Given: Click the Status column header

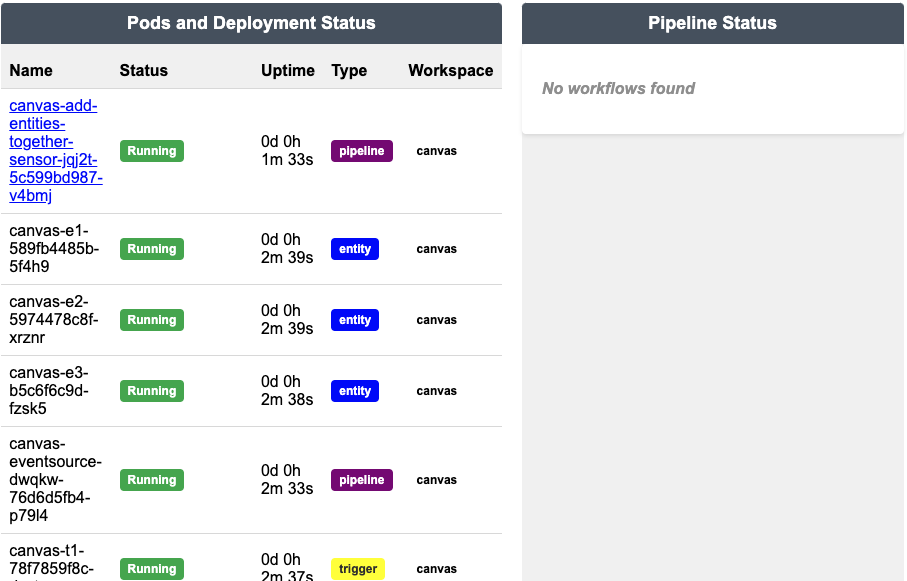Looking at the screenshot, I should [143, 71].
